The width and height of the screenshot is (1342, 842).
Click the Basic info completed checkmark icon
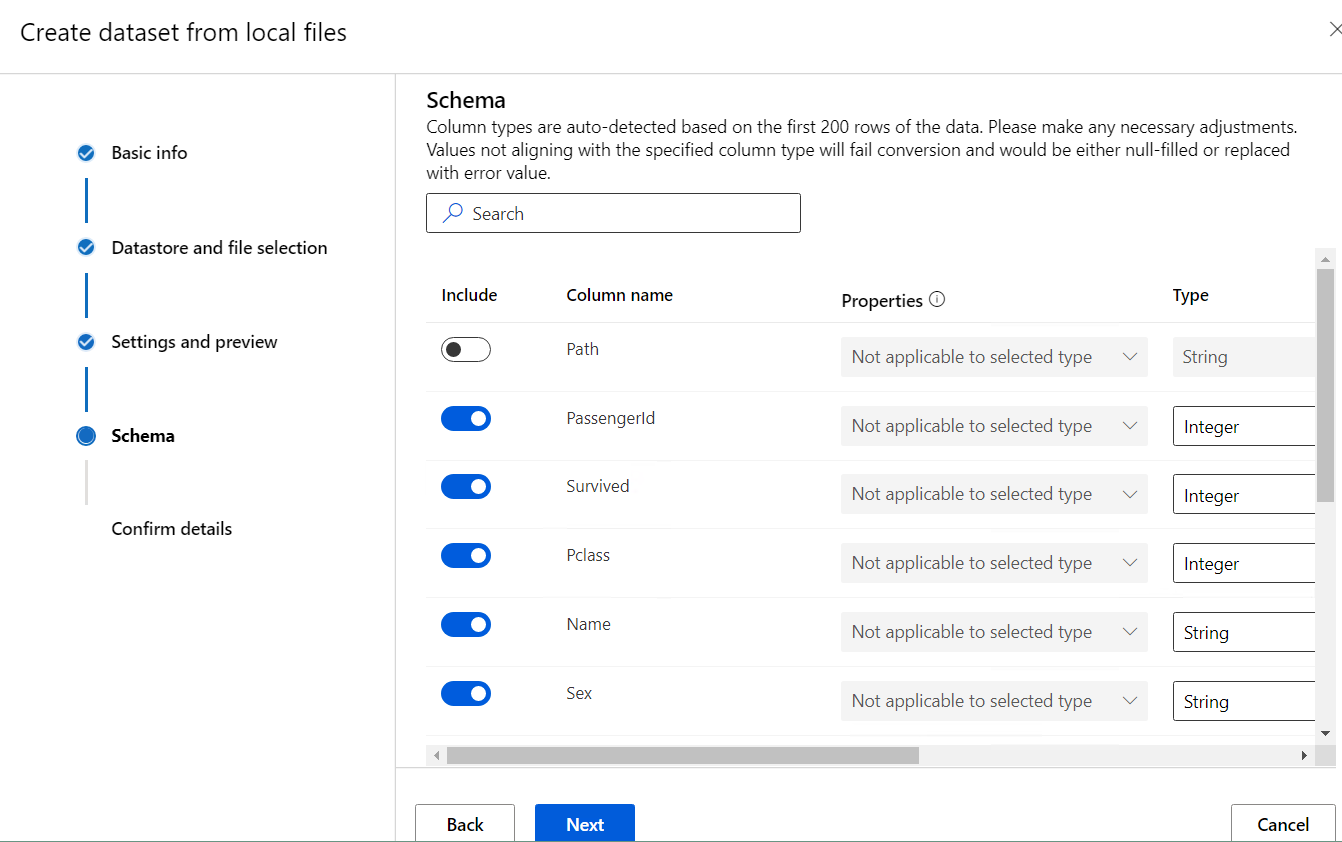(x=86, y=153)
